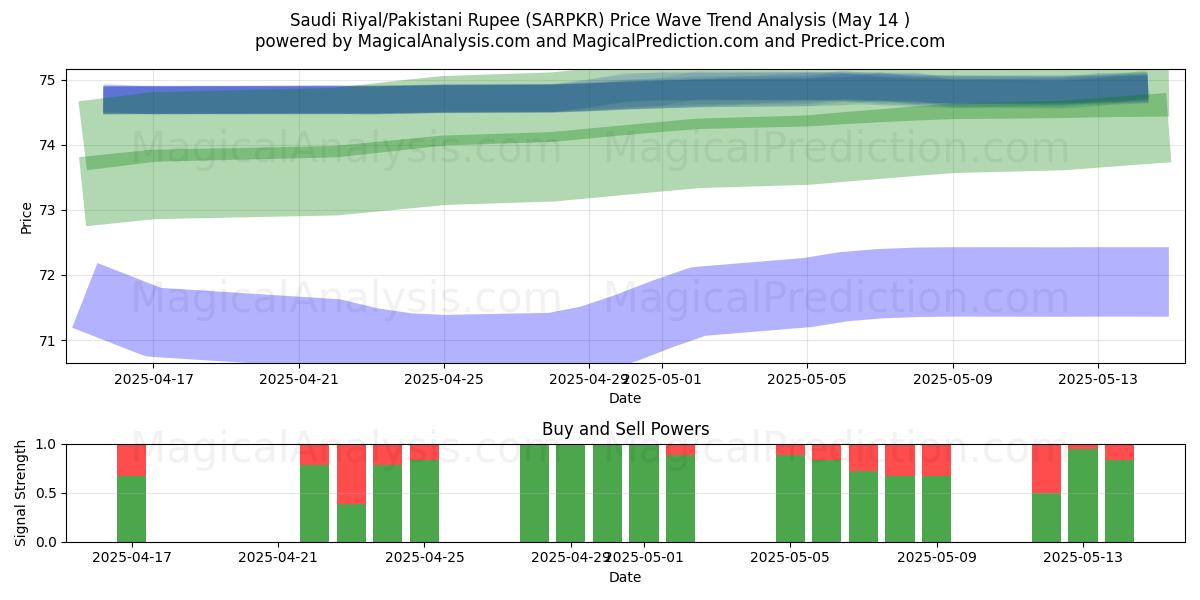The height and width of the screenshot is (600, 1200).
Task: Click 2025-04-21 tick label on bar chart
Action: [278, 558]
